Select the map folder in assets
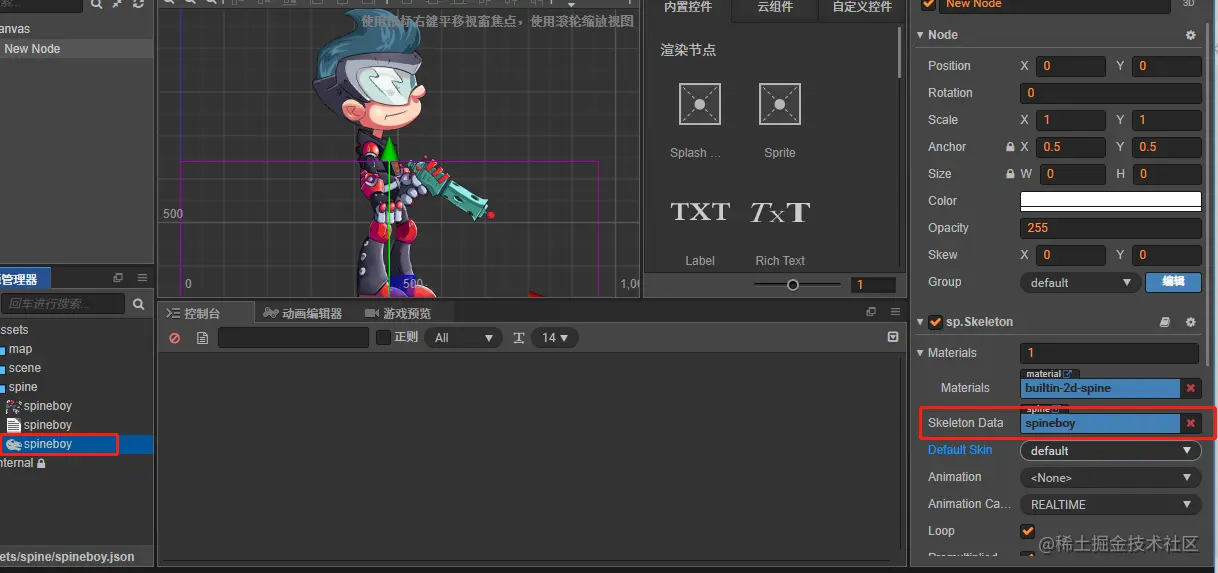Viewport: 1218px width, 573px height. tap(20, 349)
